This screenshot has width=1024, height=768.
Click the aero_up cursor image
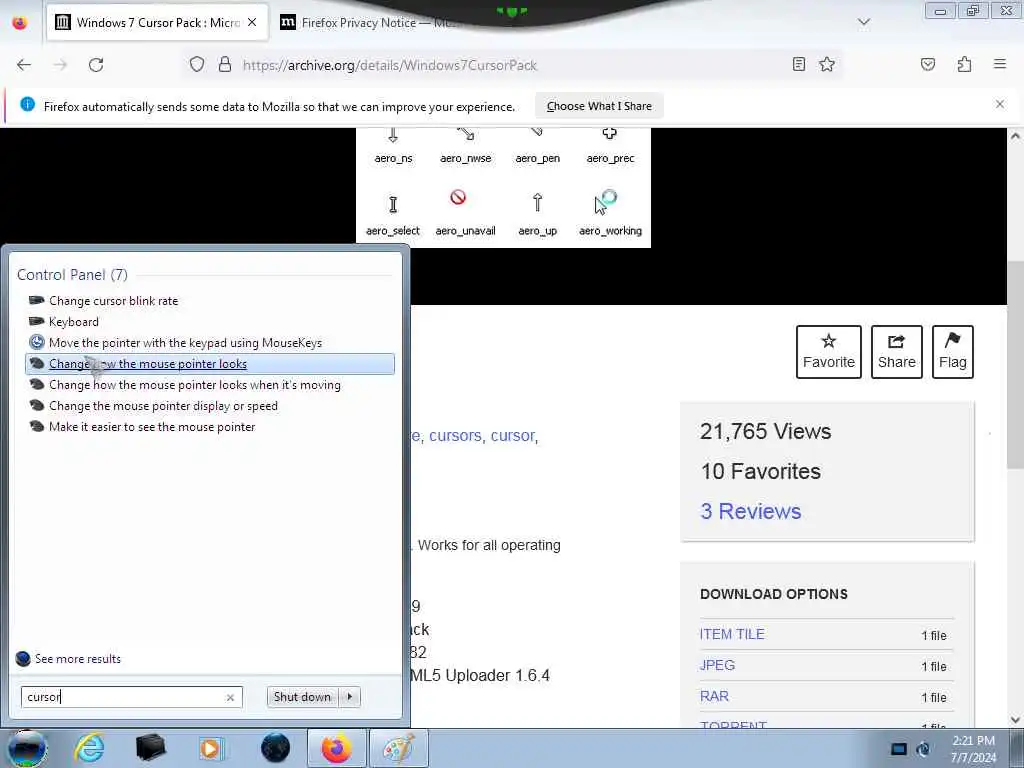pos(537,202)
